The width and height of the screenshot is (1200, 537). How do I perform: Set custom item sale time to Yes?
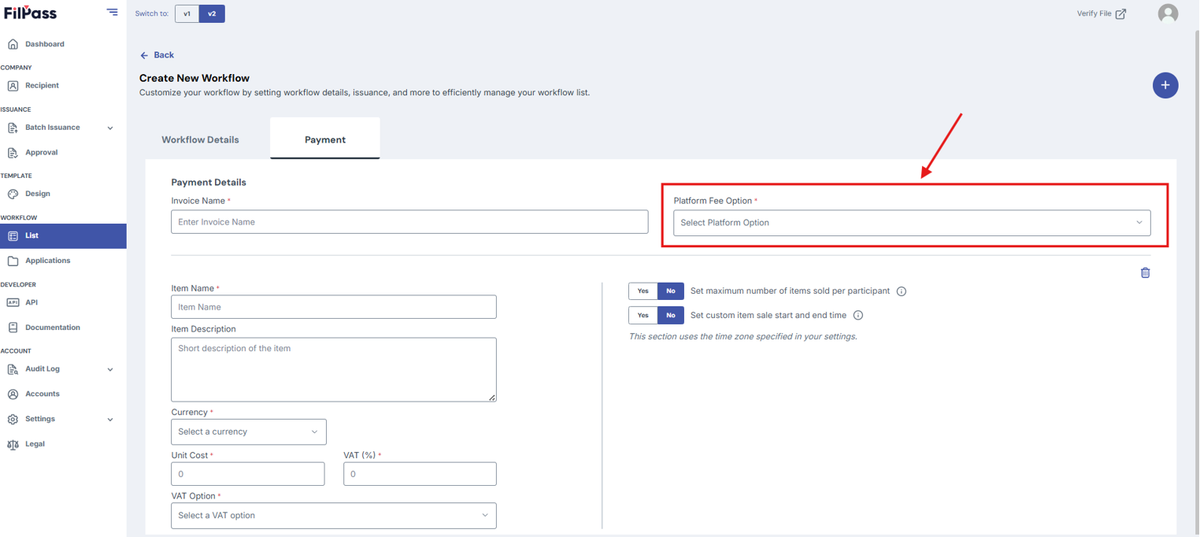click(643, 315)
